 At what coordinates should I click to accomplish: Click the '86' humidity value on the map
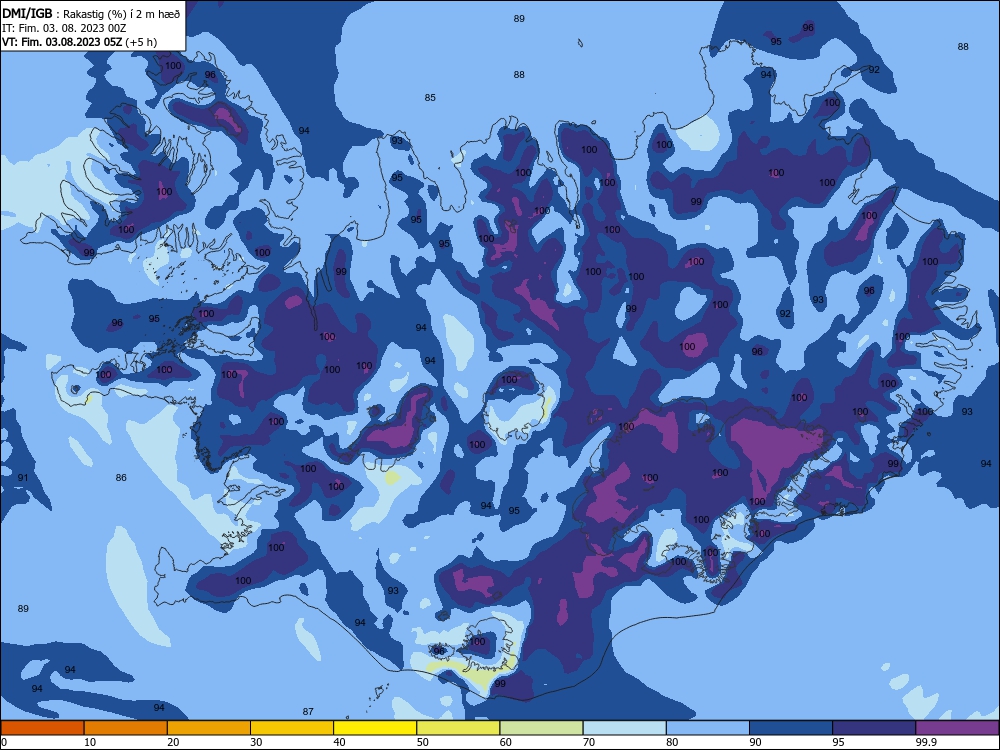[x=121, y=477]
